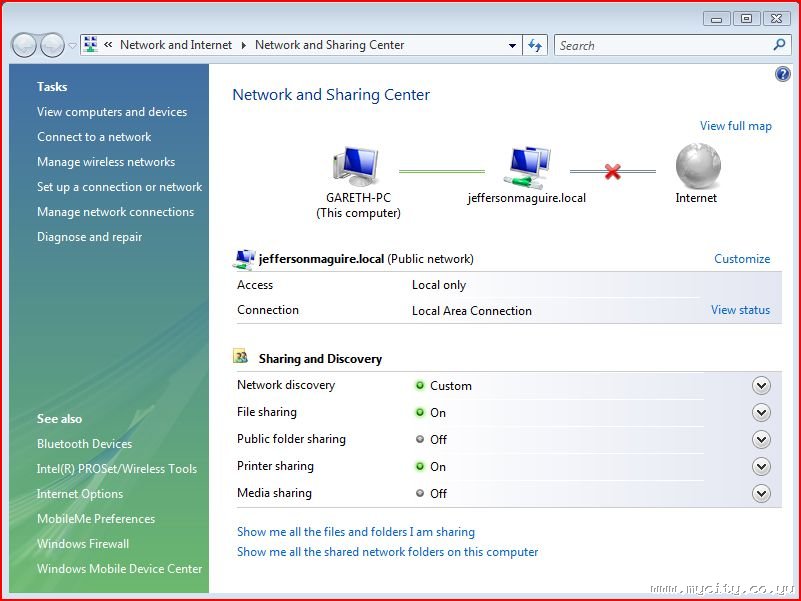Click inside the Search input box
The image size is (801, 601).
pos(660,45)
